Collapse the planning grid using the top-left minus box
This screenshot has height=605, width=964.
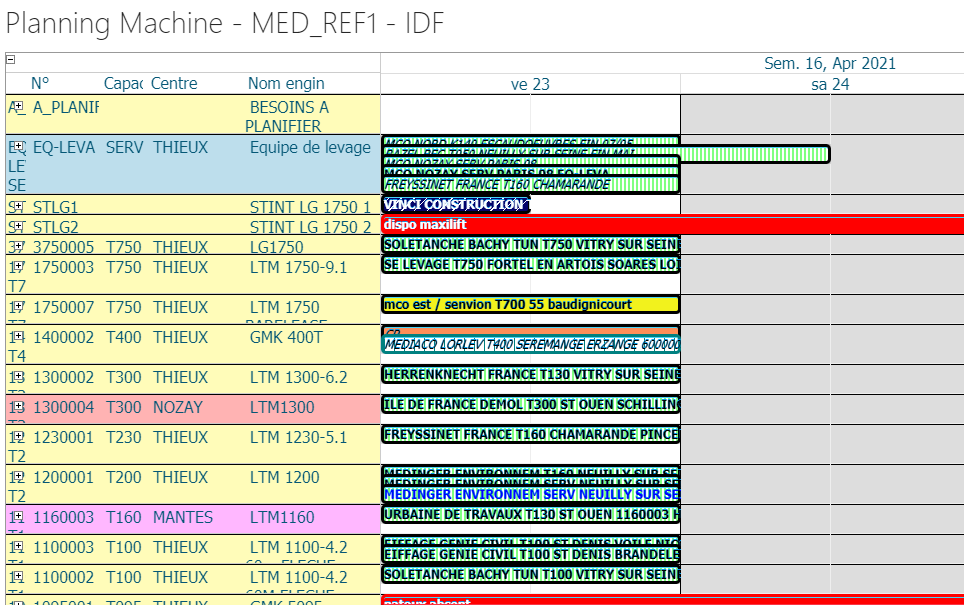pyautogui.click(x=10, y=60)
